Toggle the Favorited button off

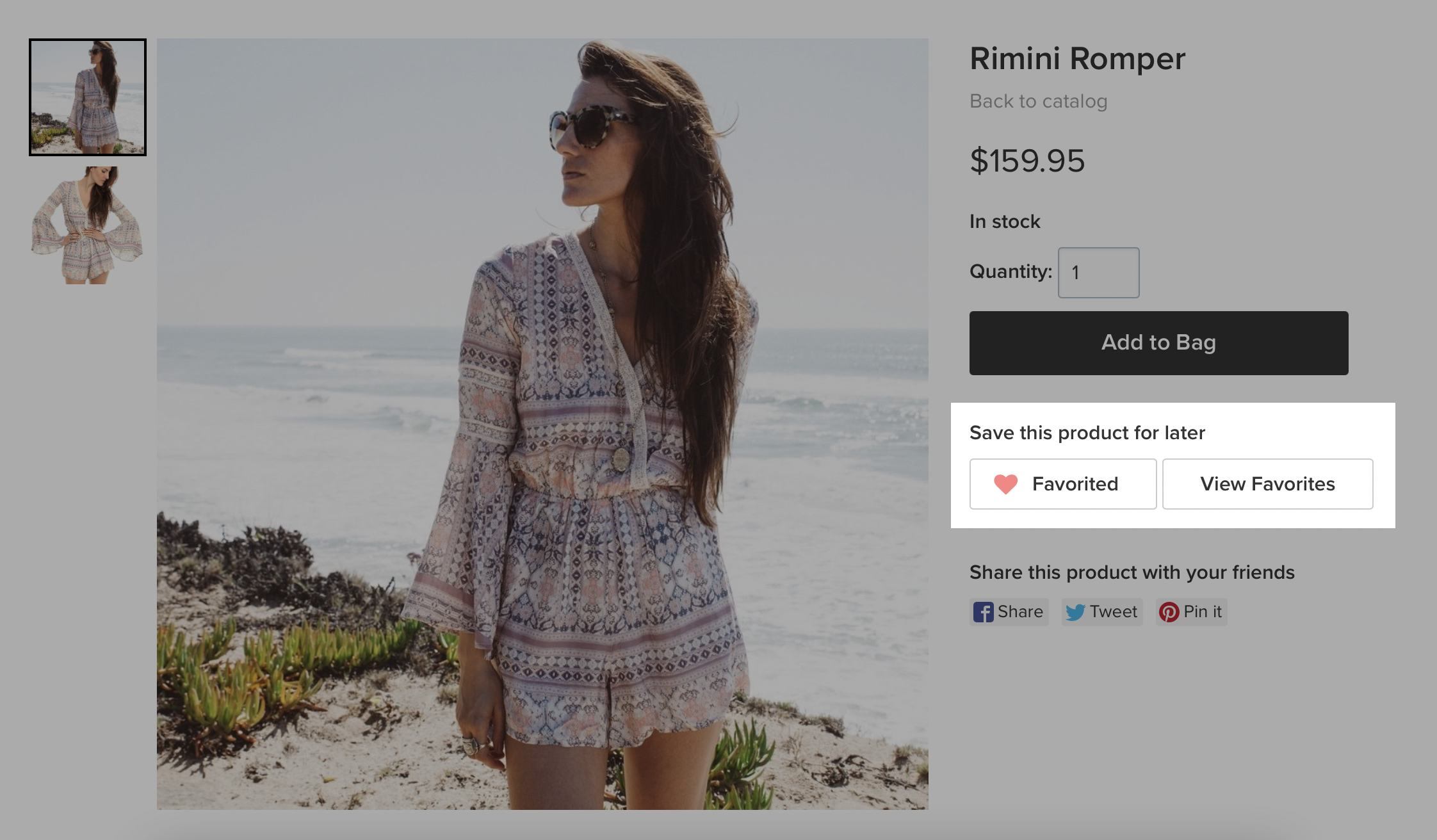pyautogui.click(x=1062, y=484)
